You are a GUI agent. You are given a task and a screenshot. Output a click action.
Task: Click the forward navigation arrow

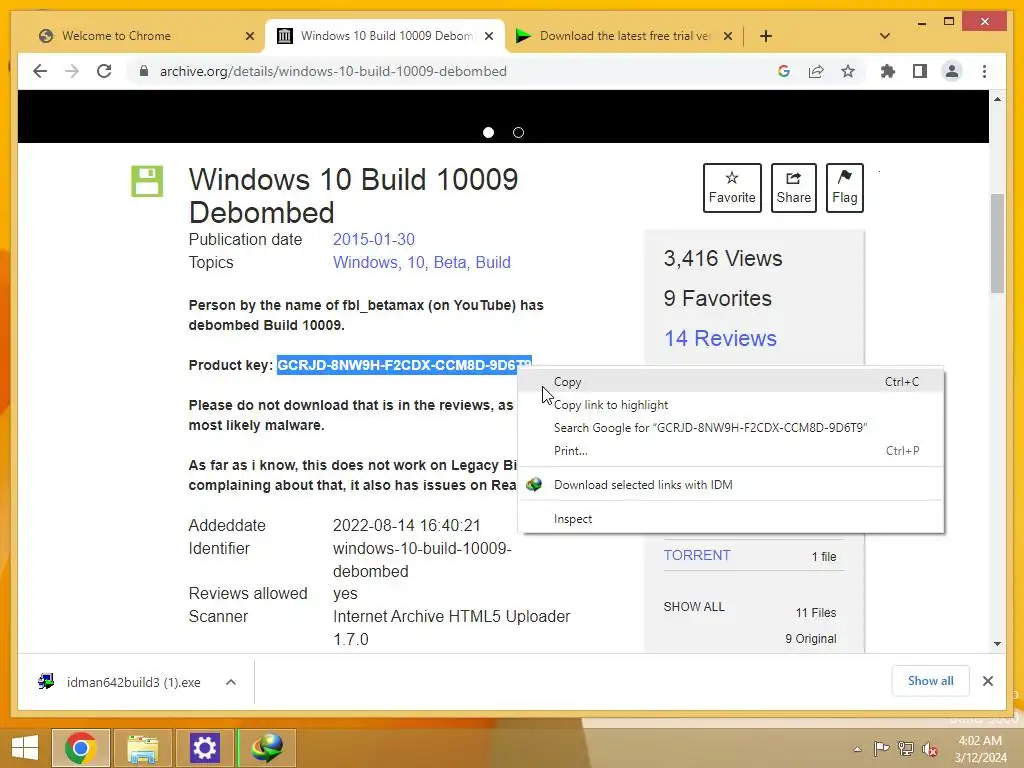point(72,71)
